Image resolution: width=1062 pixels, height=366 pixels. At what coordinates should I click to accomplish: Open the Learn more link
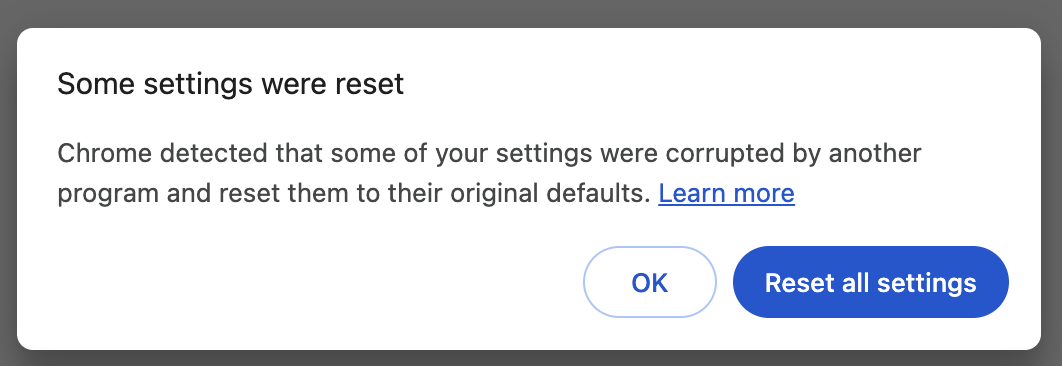(726, 194)
